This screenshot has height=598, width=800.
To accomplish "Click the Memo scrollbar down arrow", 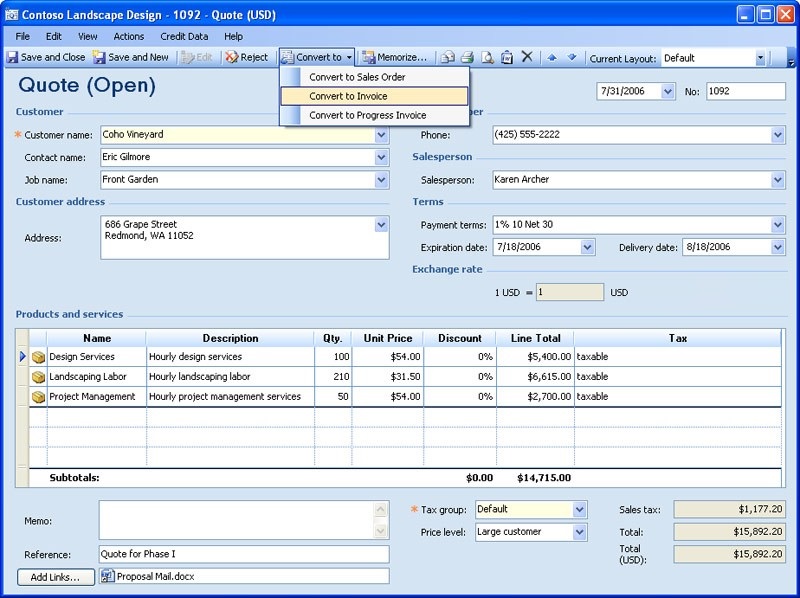I will click(x=381, y=531).
